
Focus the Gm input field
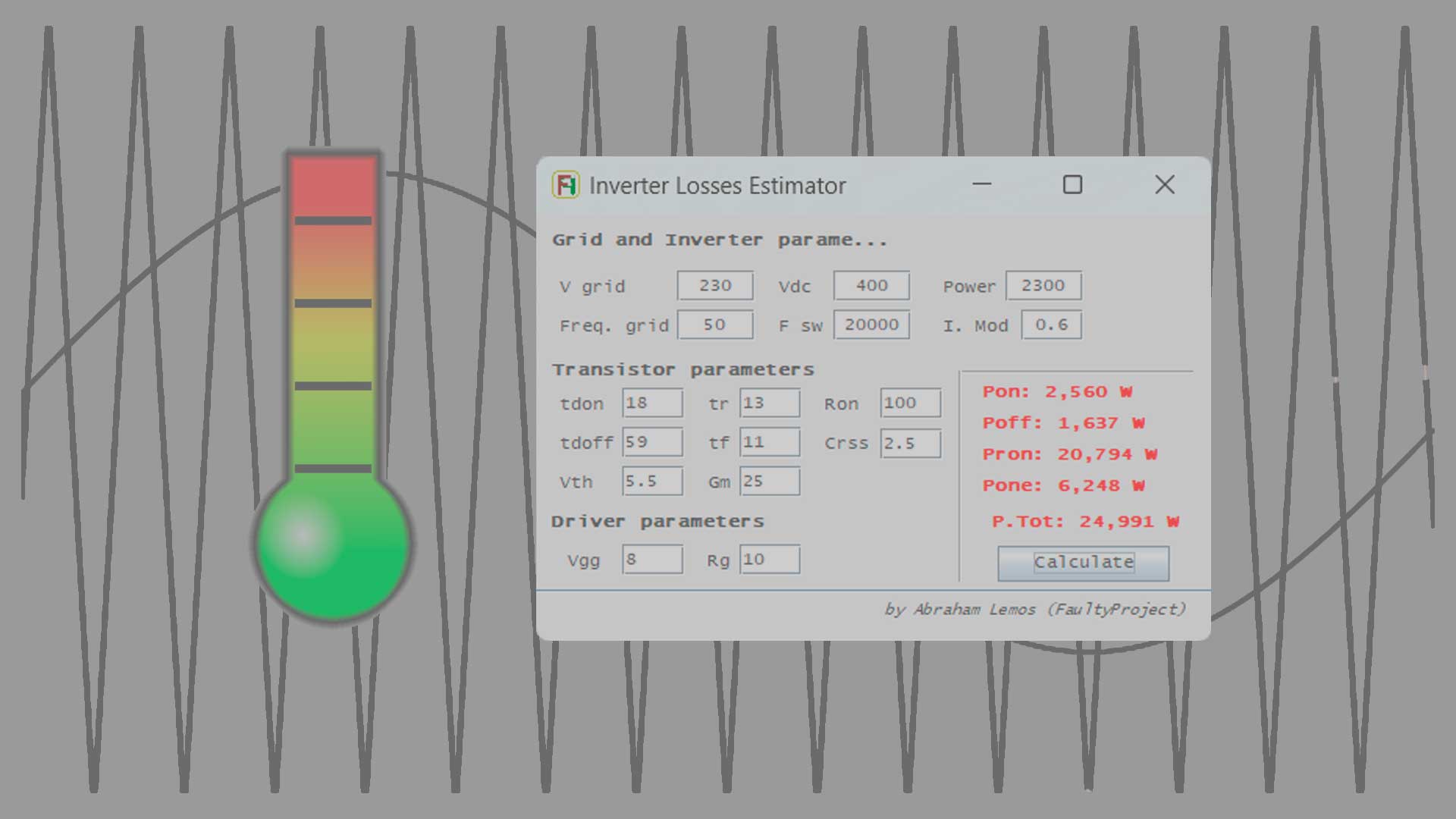[770, 481]
